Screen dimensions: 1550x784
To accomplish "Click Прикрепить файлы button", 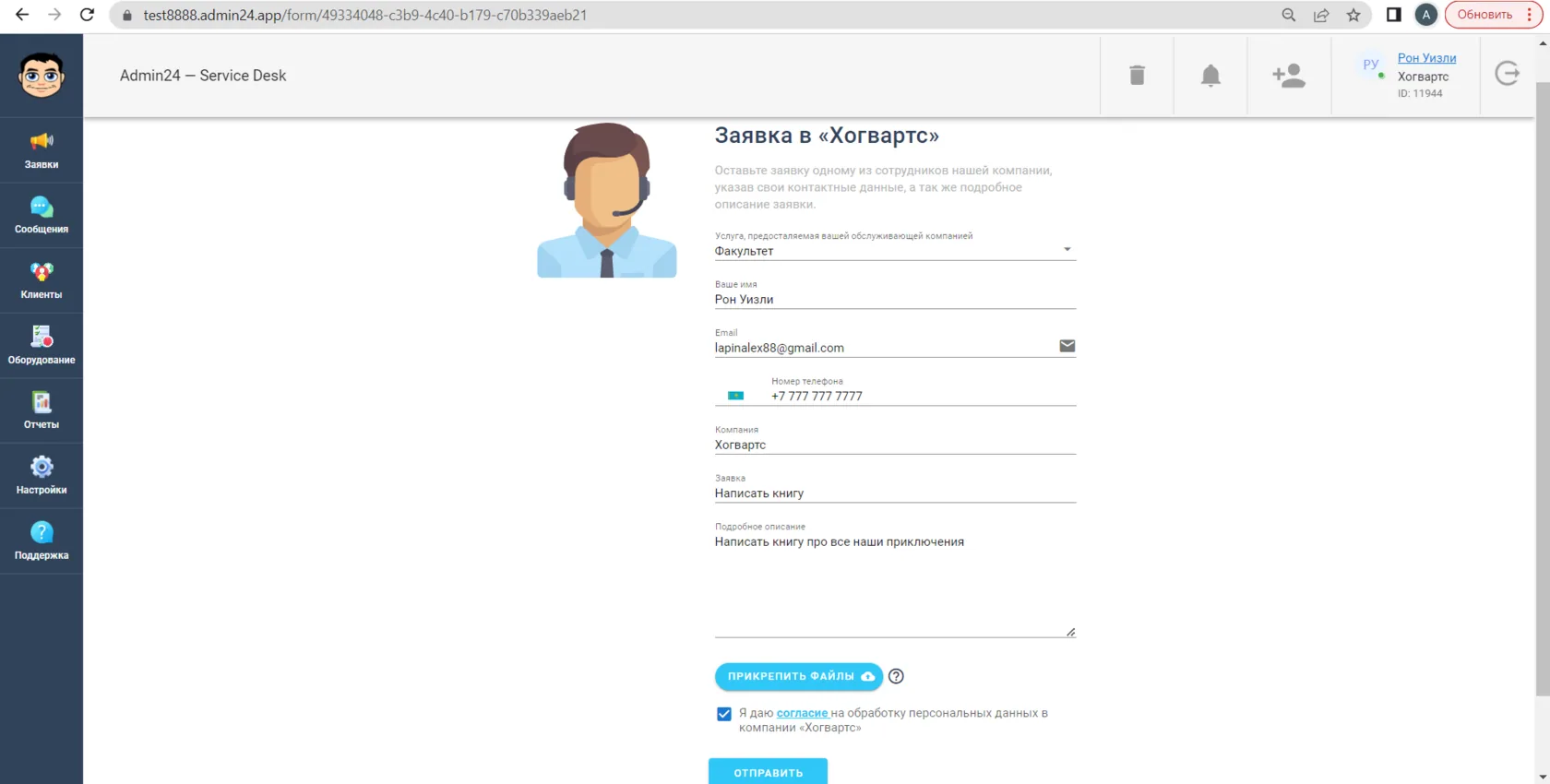I will (799, 676).
